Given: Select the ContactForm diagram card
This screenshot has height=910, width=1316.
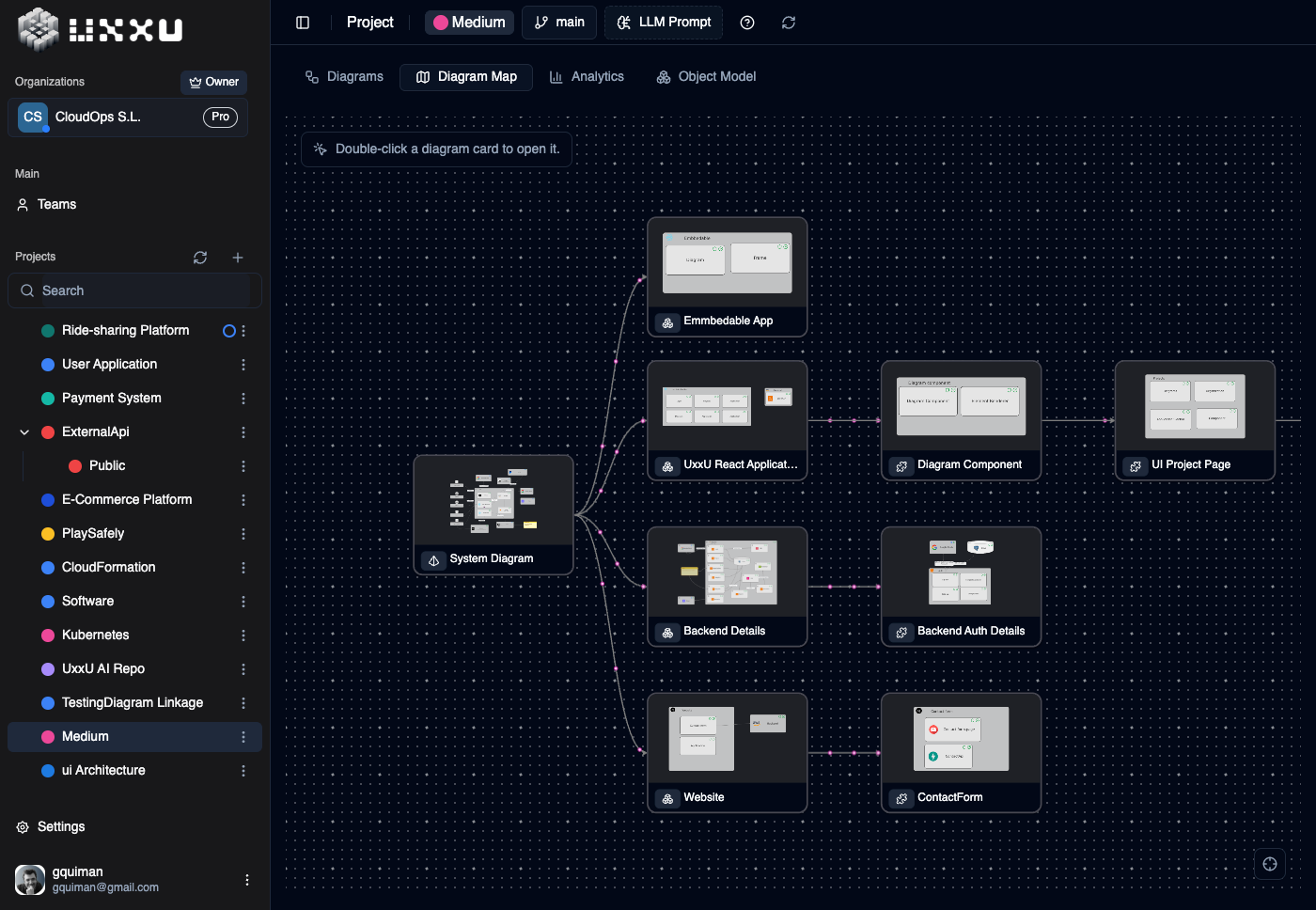Looking at the screenshot, I should 961,753.
